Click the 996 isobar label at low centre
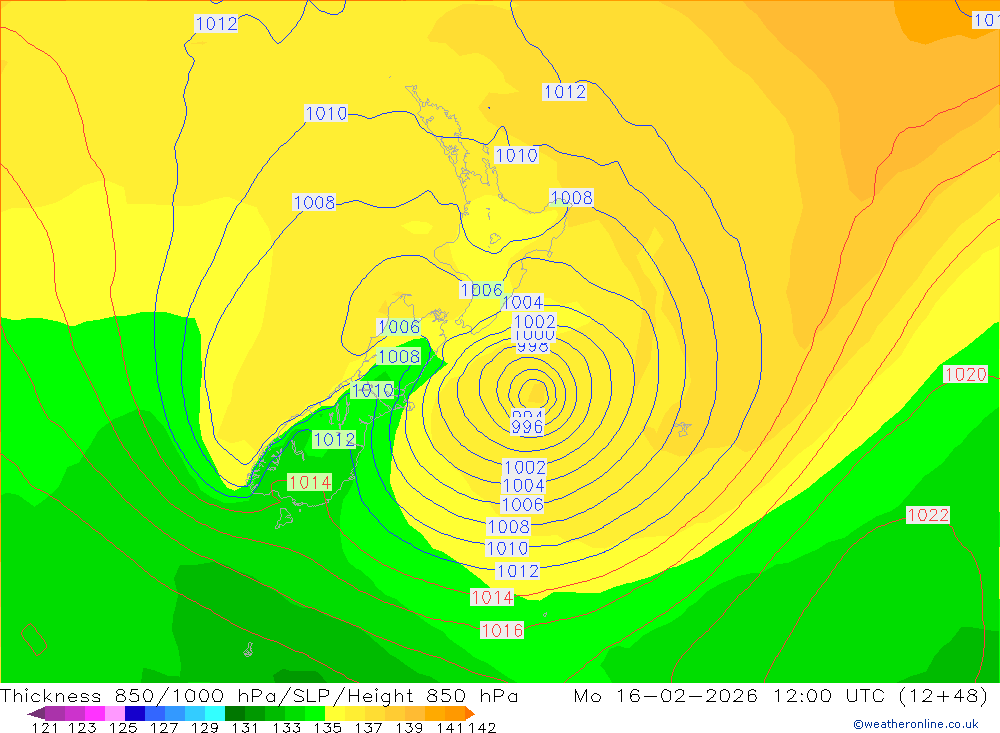 [x=527, y=426]
